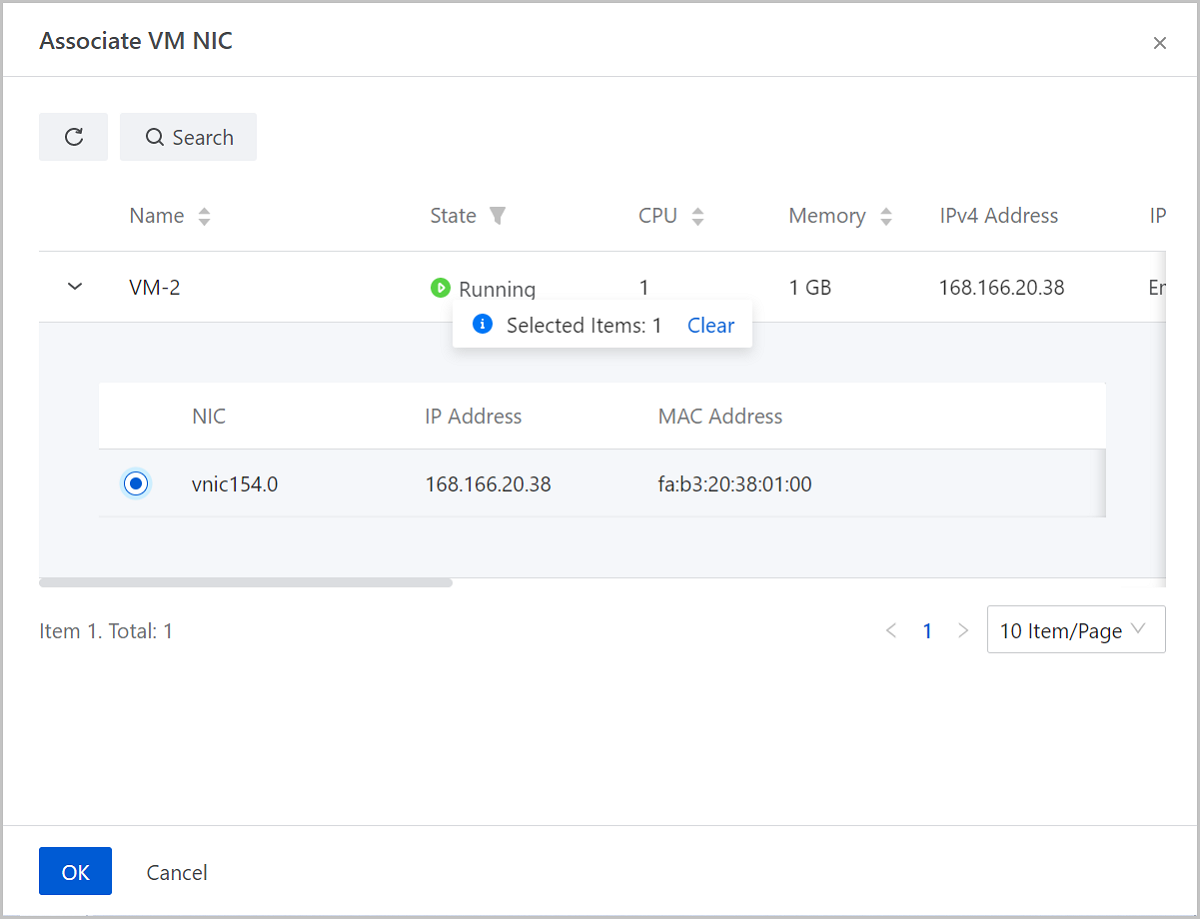1200x919 pixels.
Task: Open the State column filter icon
Action: (497, 216)
